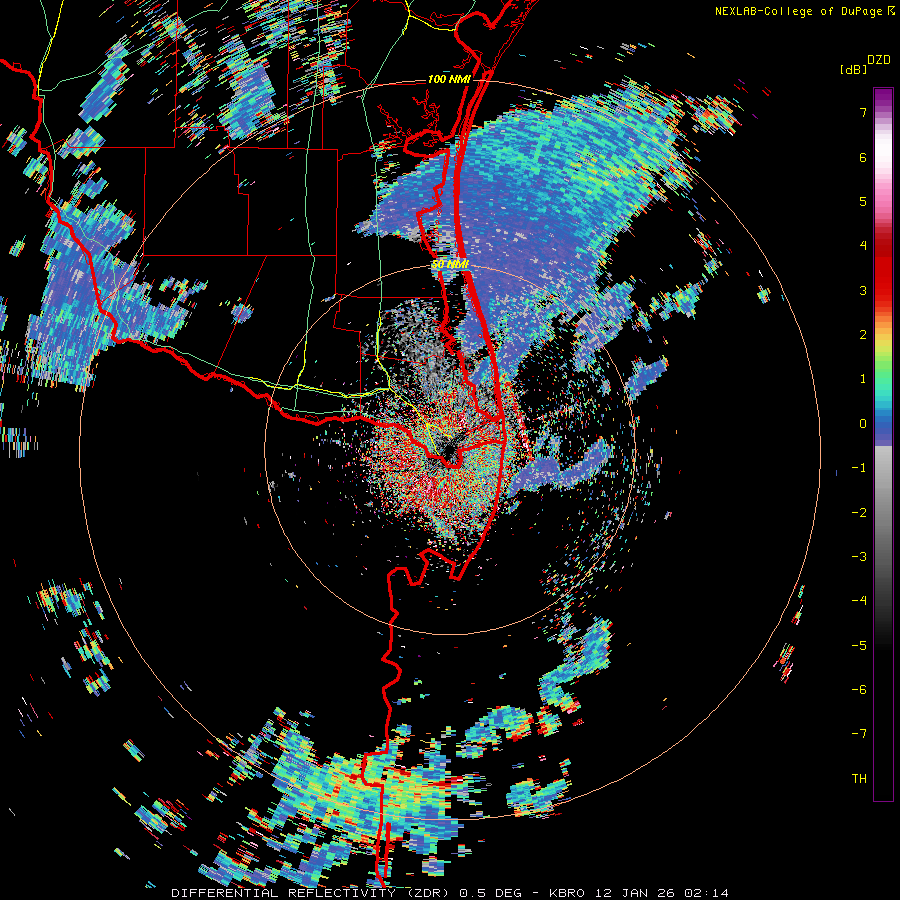The height and width of the screenshot is (900, 900).
Task: Click the [dB] unit label
Action: click(854, 70)
